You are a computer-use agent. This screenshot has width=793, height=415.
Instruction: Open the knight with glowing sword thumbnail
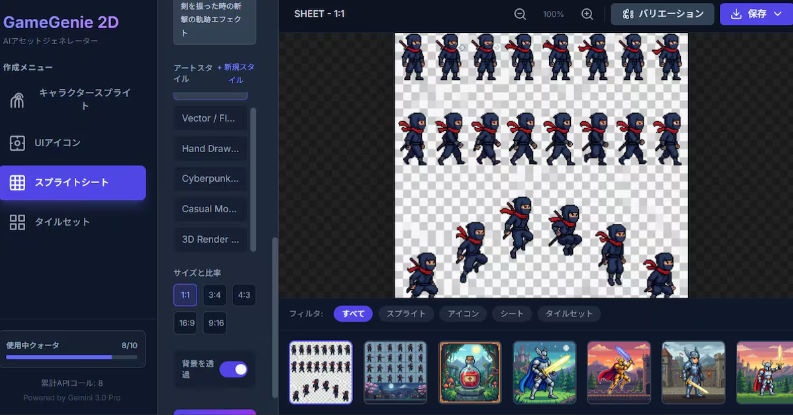(544, 373)
